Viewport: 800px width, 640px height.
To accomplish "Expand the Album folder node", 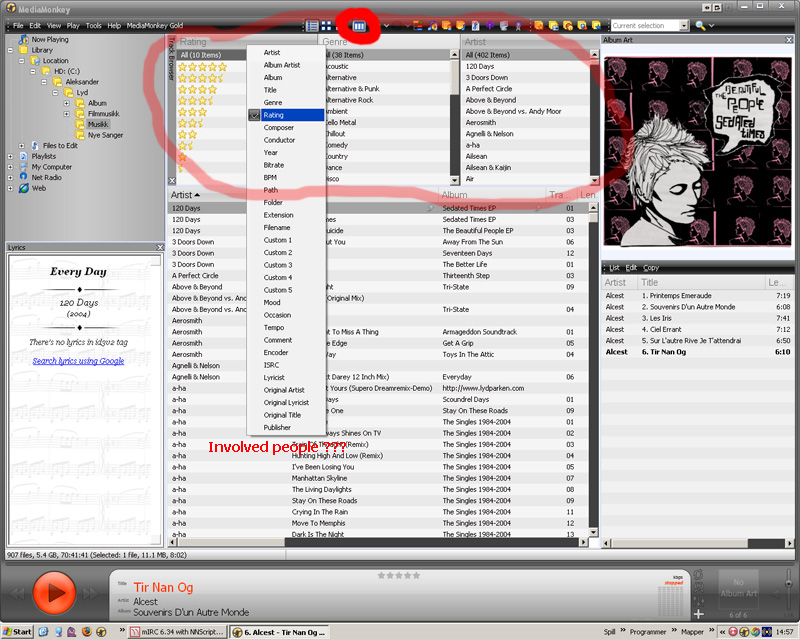I will (66, 103).
